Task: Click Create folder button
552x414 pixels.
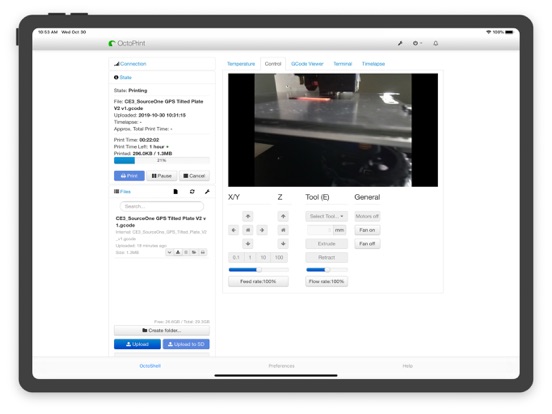Action: [x=162, y=330]
